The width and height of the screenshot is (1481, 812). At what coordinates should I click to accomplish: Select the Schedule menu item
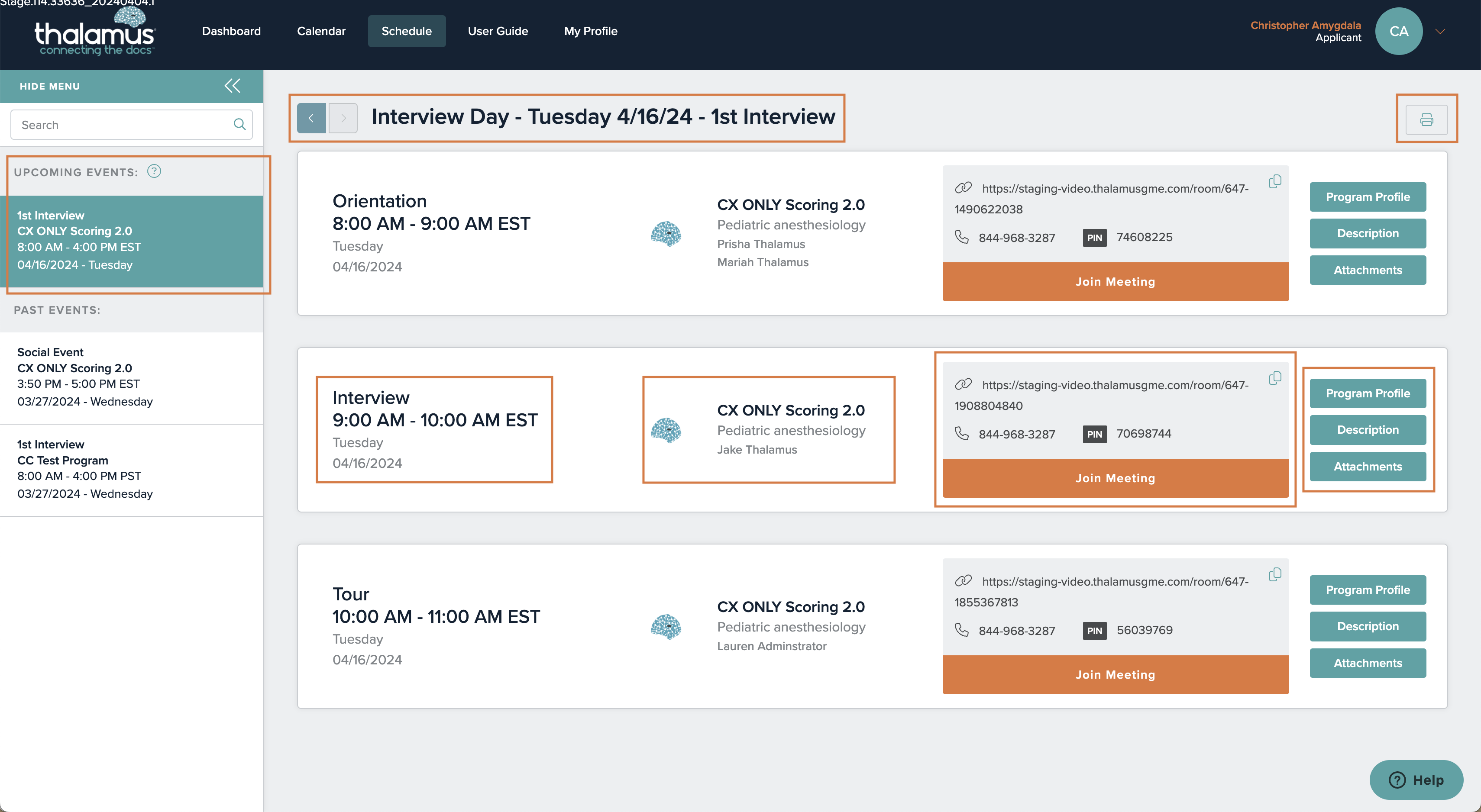point(407,31)
